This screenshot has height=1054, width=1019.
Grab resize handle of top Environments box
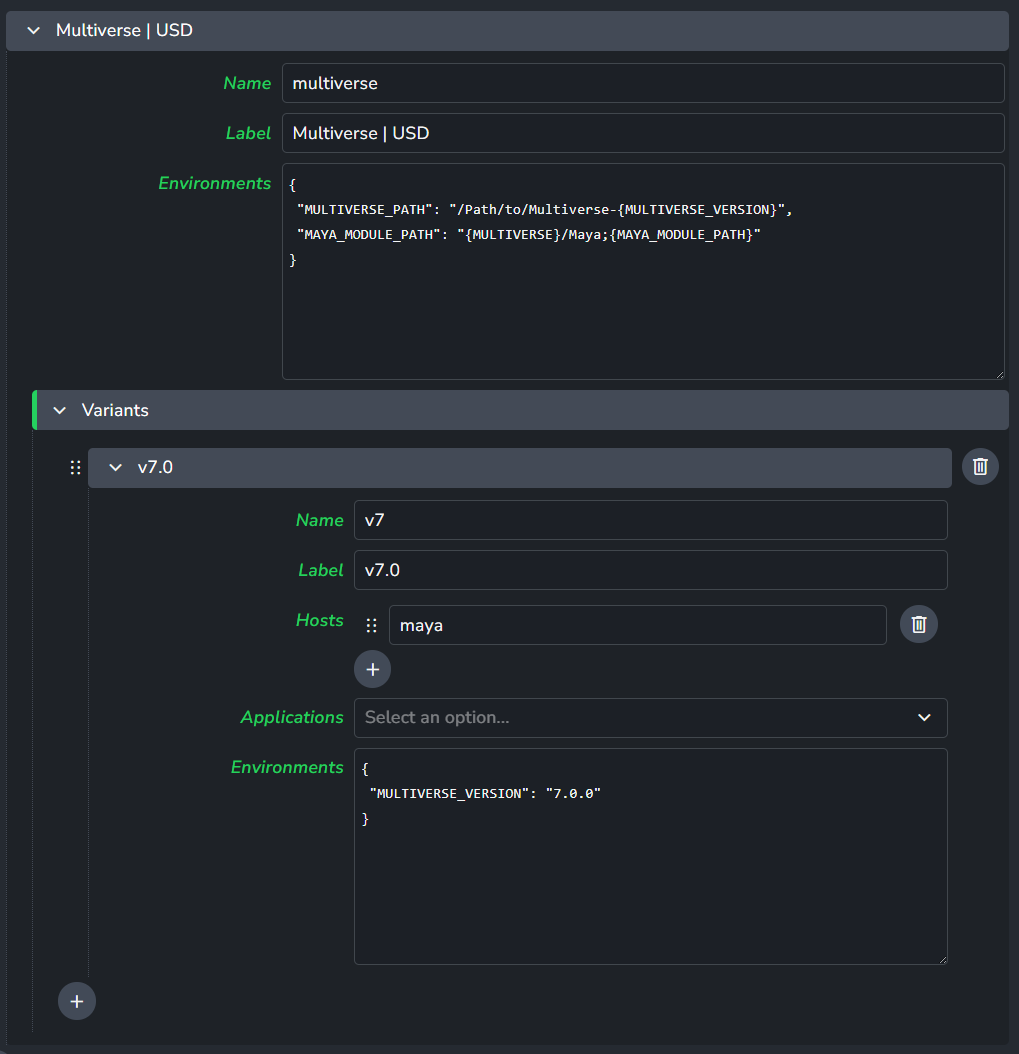(x=1000, y=374)
